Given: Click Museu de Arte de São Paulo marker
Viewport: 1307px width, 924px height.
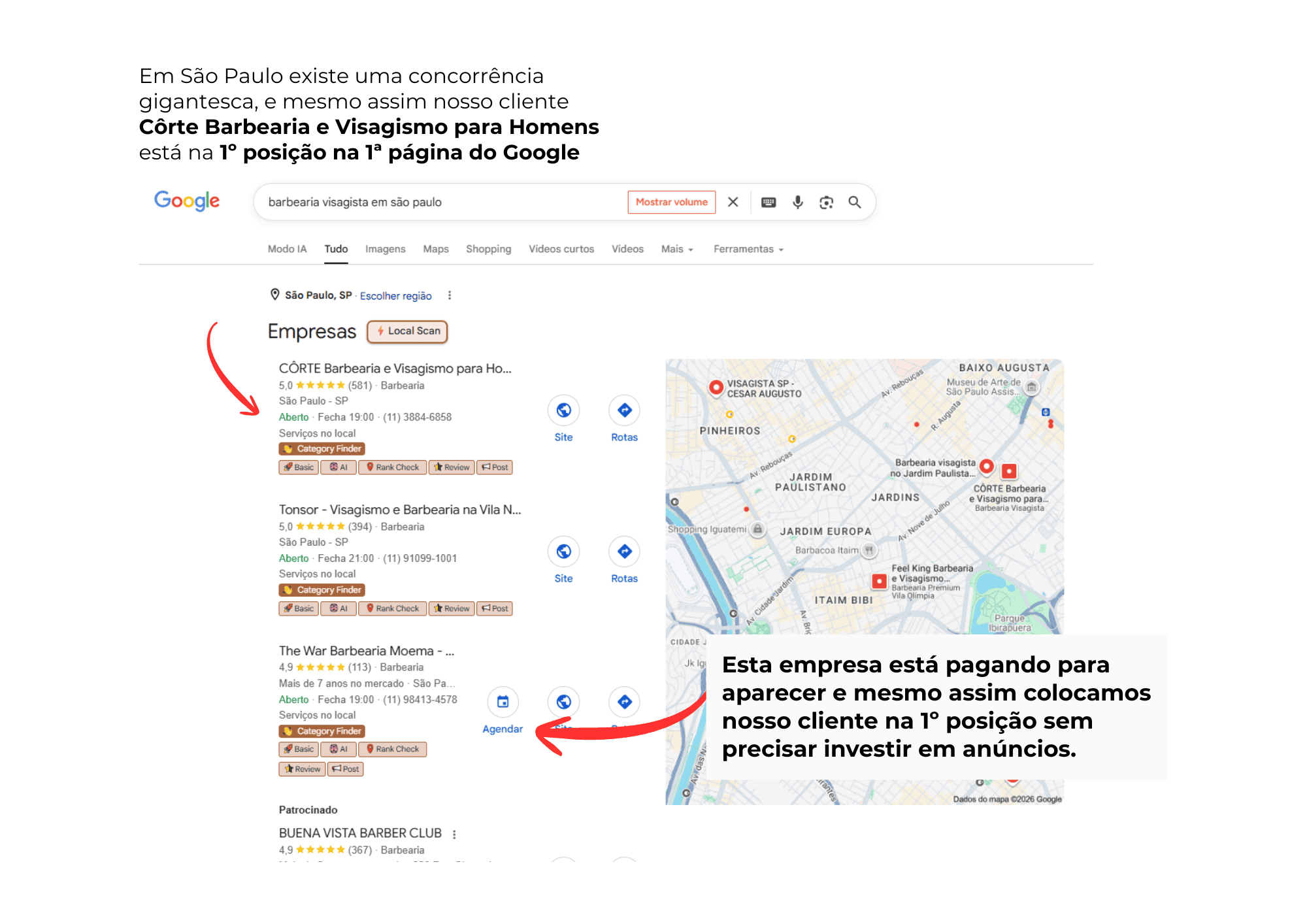Looking at the screenshot, I should tap(1032, 388).
